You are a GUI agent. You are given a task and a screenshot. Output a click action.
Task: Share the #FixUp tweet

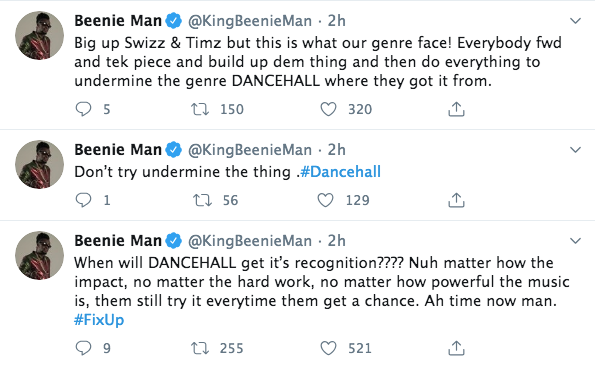tap(456, 348)
